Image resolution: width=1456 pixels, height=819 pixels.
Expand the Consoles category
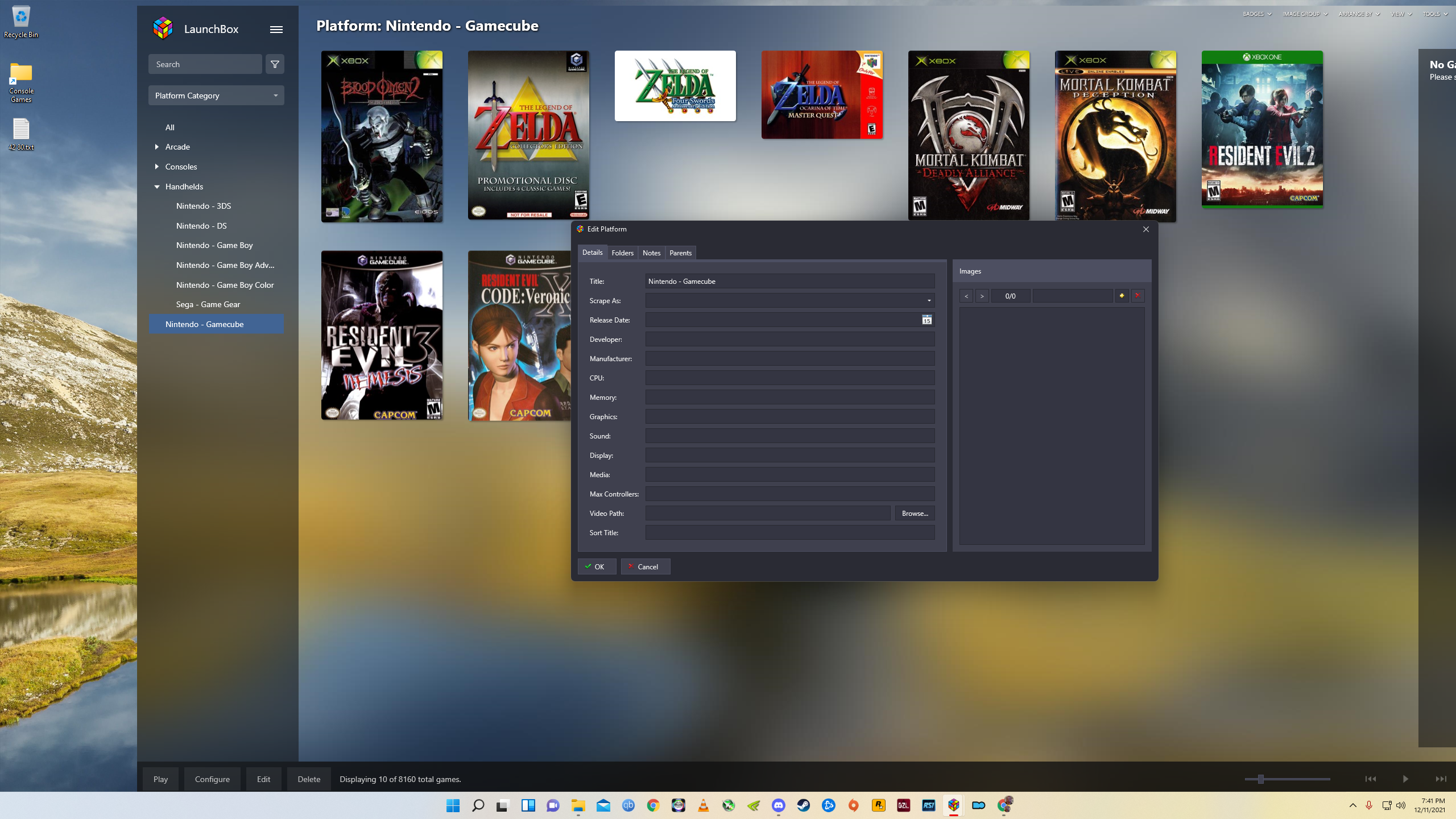tap(157, 167)
